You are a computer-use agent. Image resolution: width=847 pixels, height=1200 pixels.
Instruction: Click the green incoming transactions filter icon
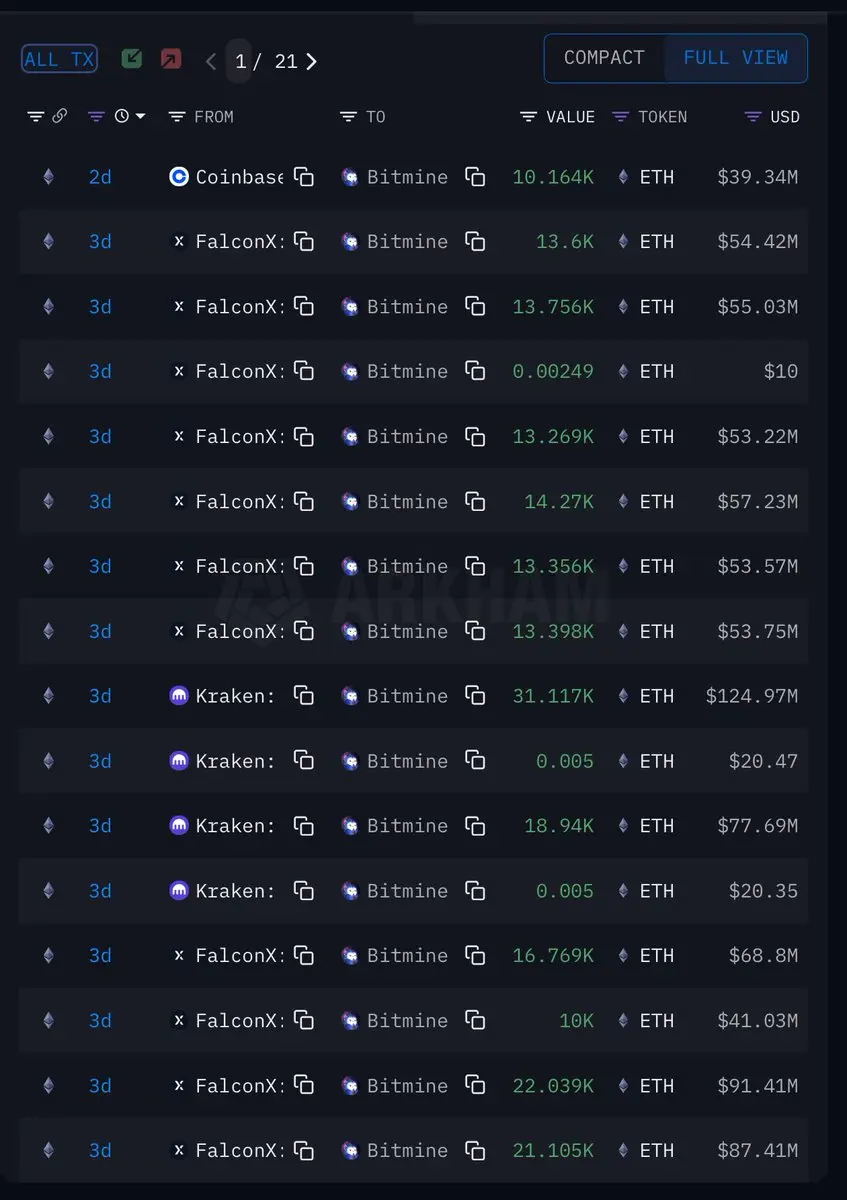[132, 59]
